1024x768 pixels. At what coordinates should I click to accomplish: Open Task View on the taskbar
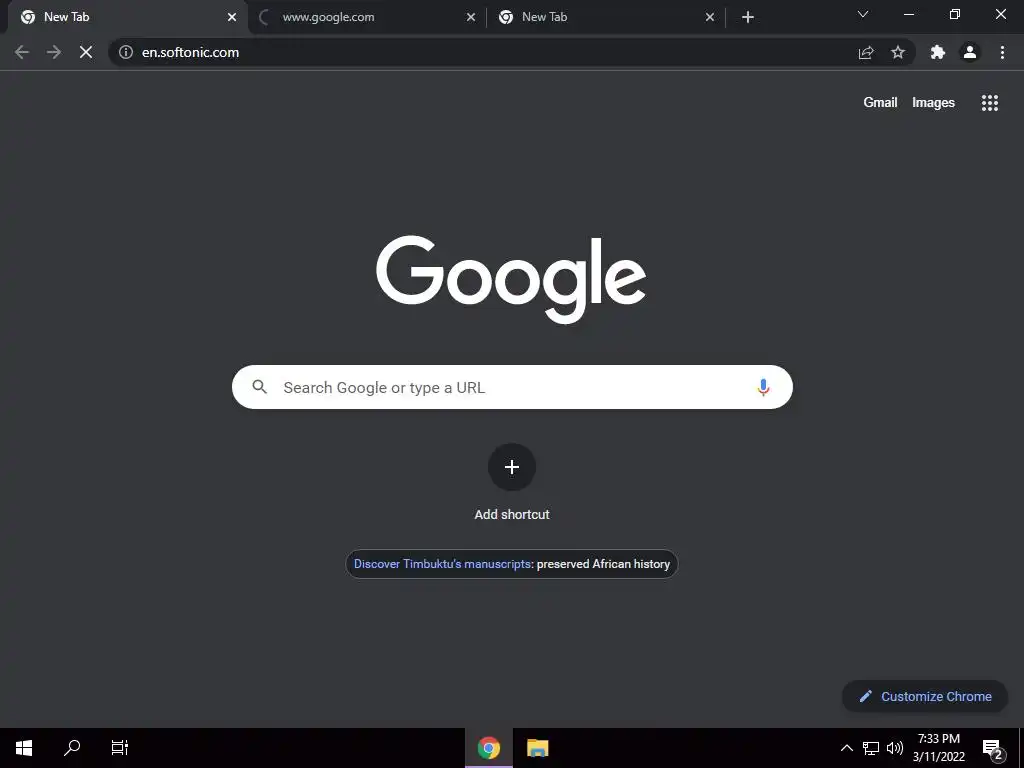(120, 748)
